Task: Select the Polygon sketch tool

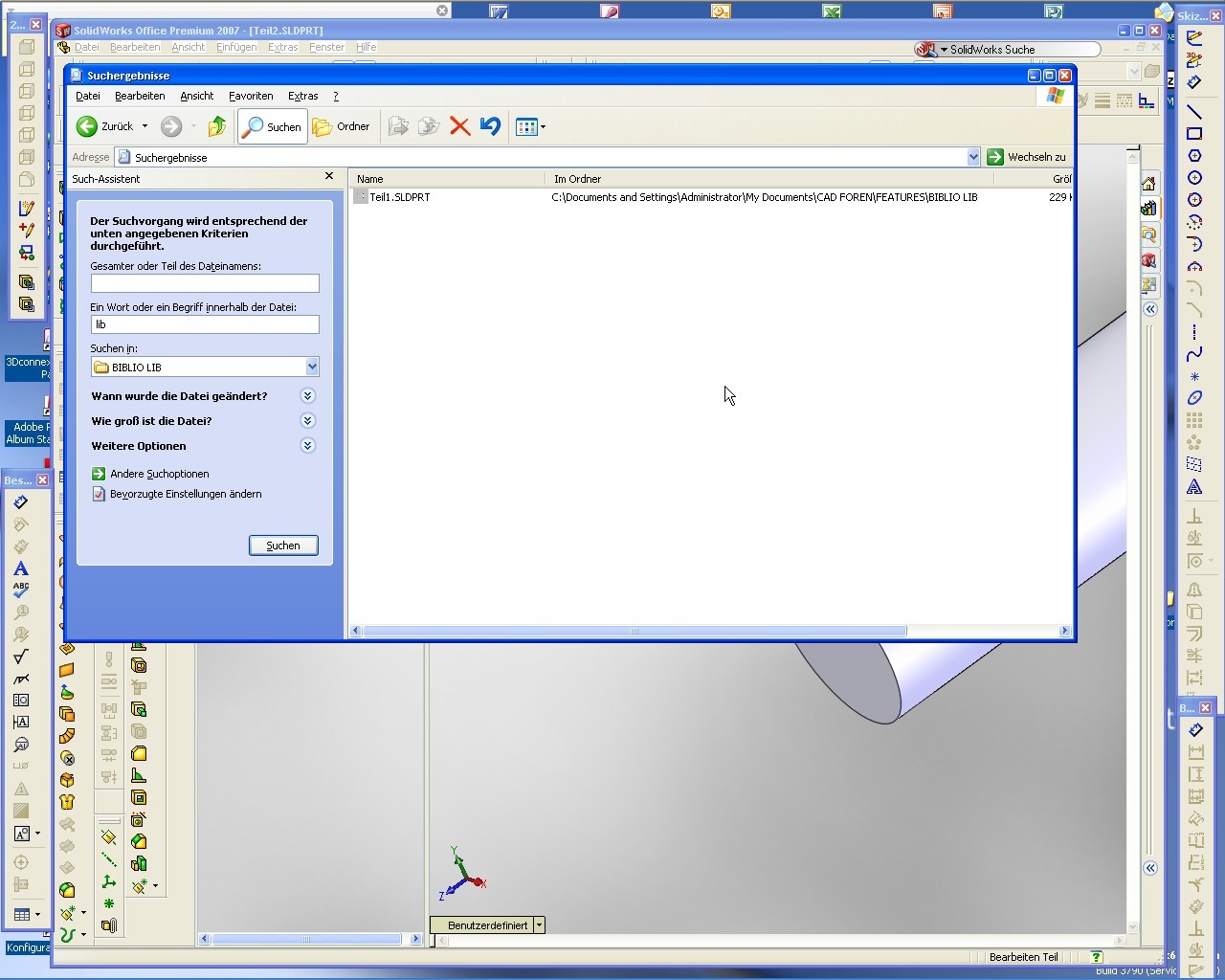Action: 1194,156
